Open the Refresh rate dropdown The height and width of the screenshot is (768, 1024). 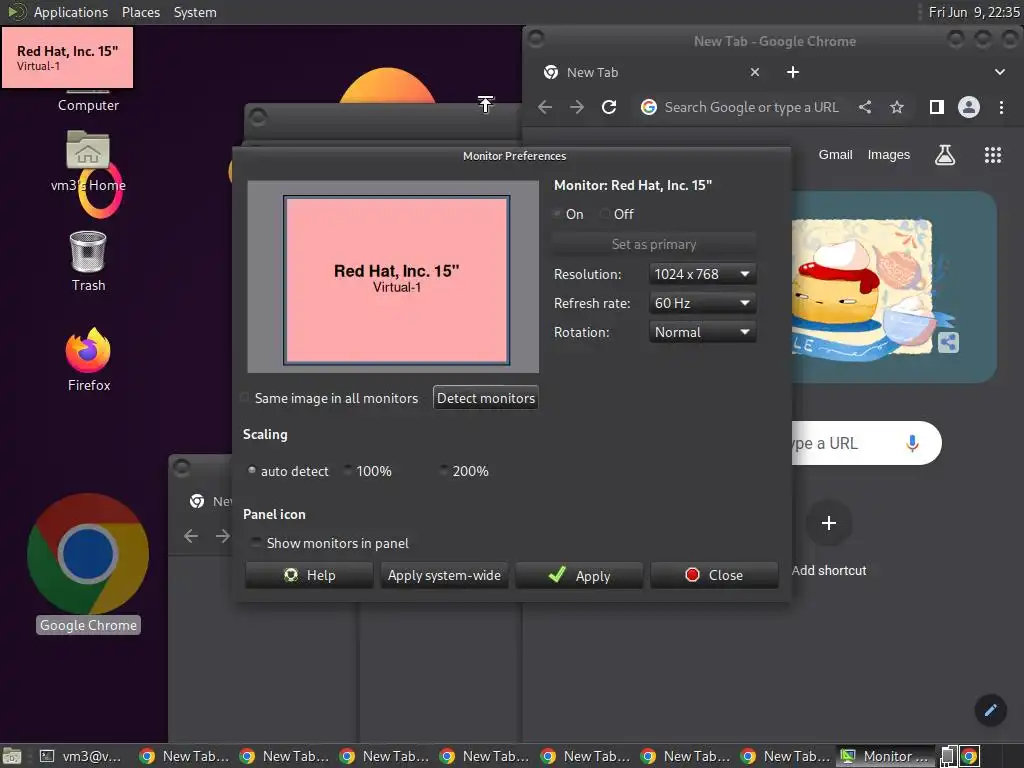pos(703,303)
